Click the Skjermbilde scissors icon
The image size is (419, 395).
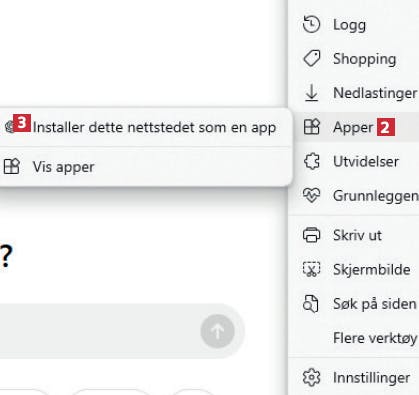click(311, 269)
